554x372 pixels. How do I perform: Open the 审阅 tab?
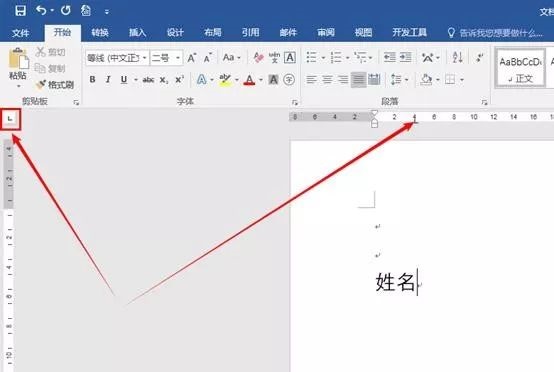coord(326,33)
